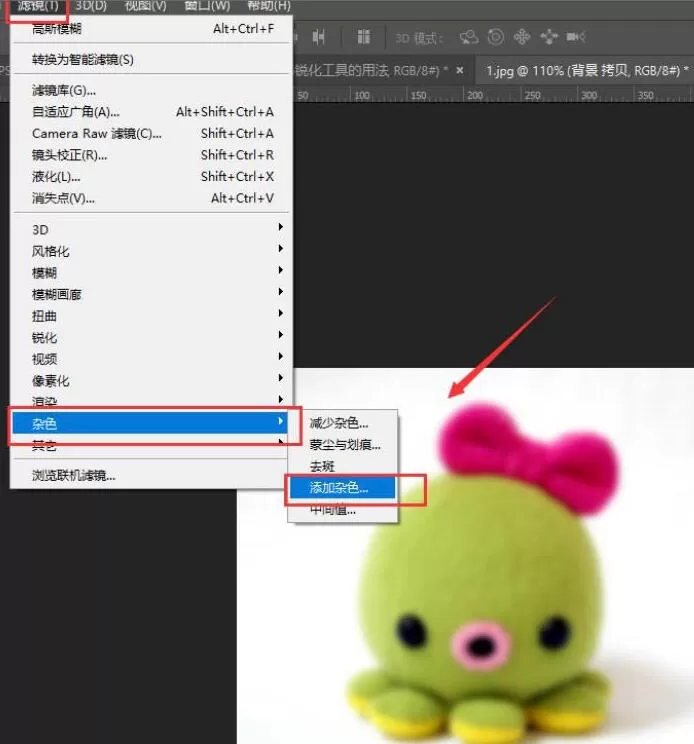Click the auto-align layers icon in options bar
The width and height of the screenshot is (694, 744).
363,37
